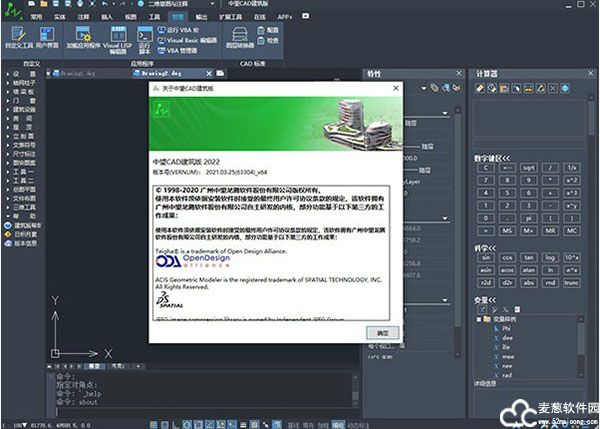Click the snap toggle icon at status bar left

tap(165, 424)
